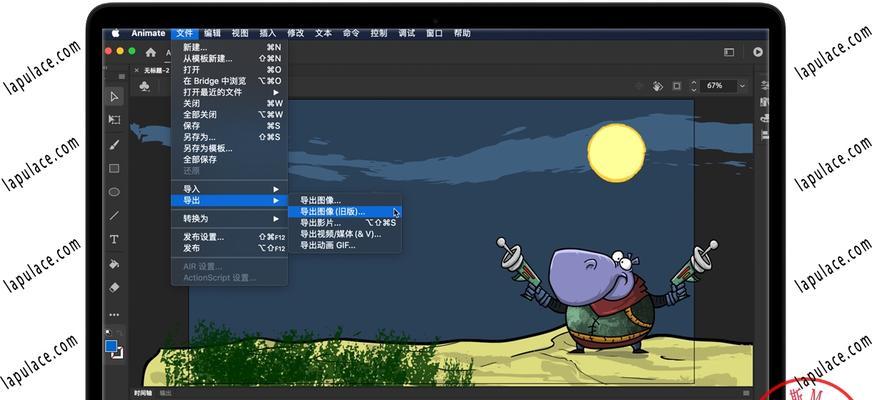Open the workspace layout switcher icon

coord(729,52)
